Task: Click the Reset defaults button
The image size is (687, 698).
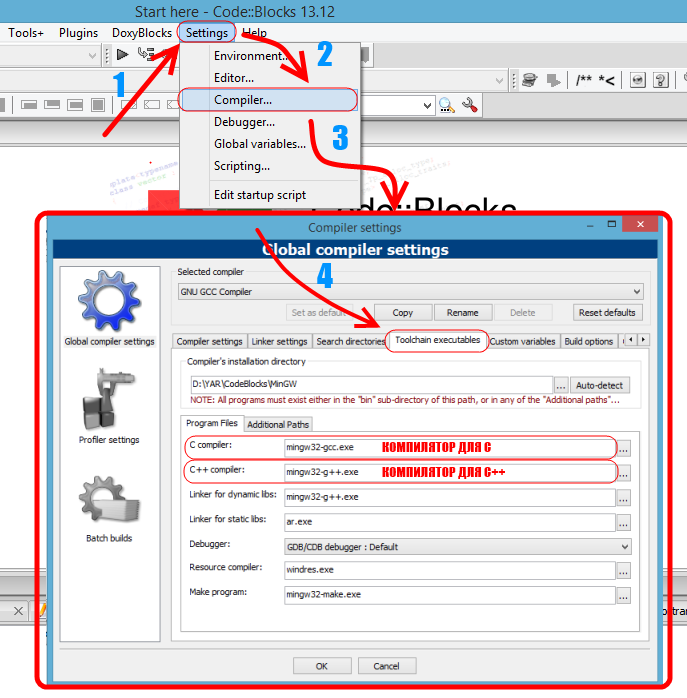Action: 607,312
